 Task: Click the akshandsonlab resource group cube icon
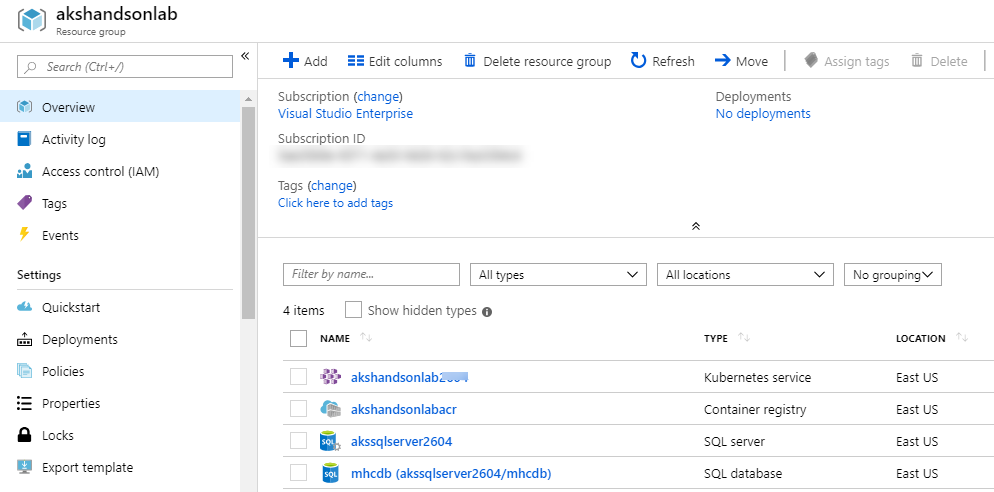tap(32, 20)
